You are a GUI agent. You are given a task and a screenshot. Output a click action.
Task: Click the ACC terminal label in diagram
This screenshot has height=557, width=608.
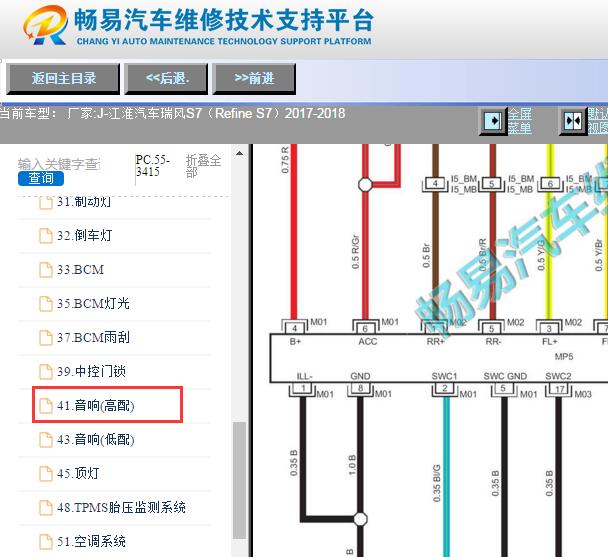pos(368,341)
